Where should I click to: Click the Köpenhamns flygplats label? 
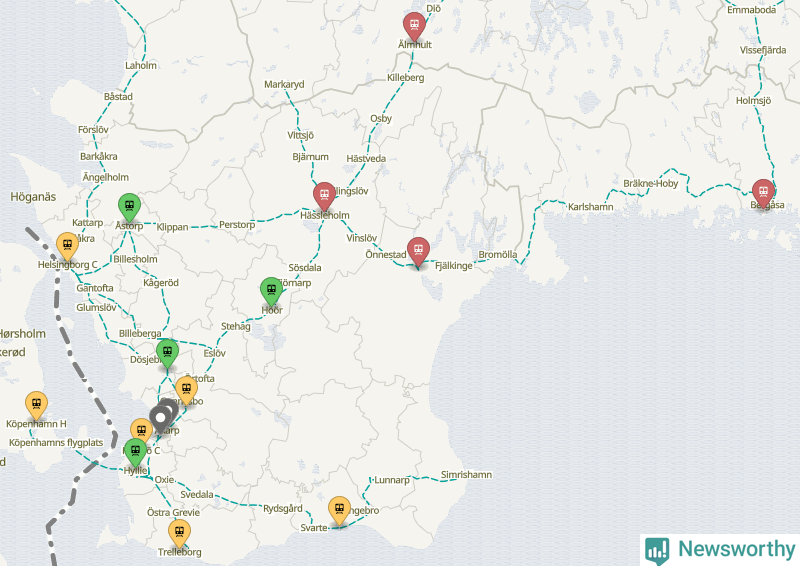point(56,442)
